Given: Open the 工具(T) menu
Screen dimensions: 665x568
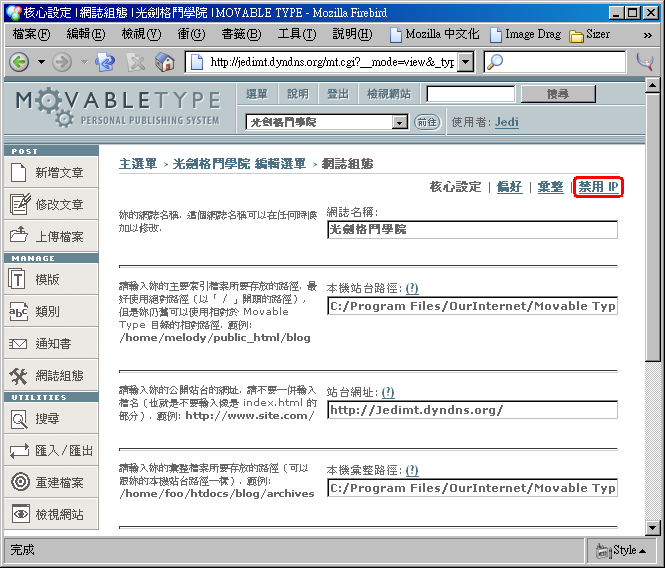Looking at the screenshot, I should [x=297, y=34].
